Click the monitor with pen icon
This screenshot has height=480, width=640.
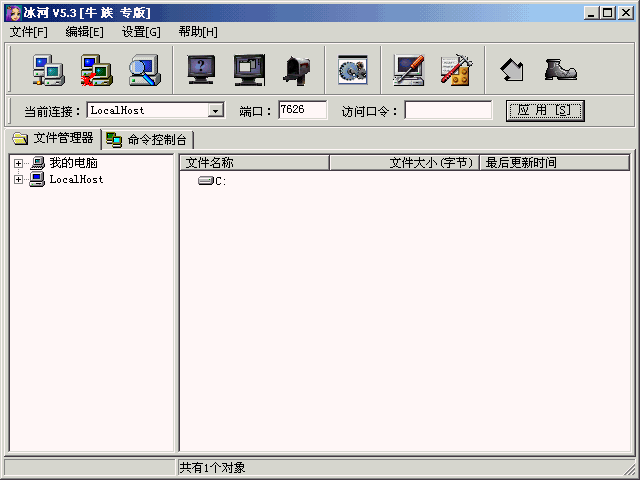click(409, 69)
